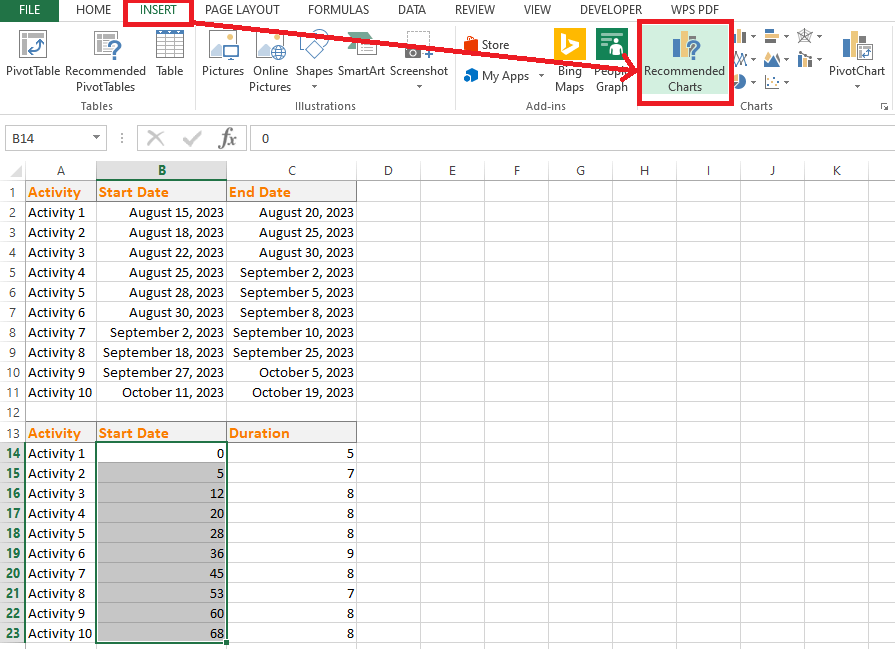Screen dimensions: 895x649
Task: Open the Insert Function fx button
Action: [x=227, y=138]
